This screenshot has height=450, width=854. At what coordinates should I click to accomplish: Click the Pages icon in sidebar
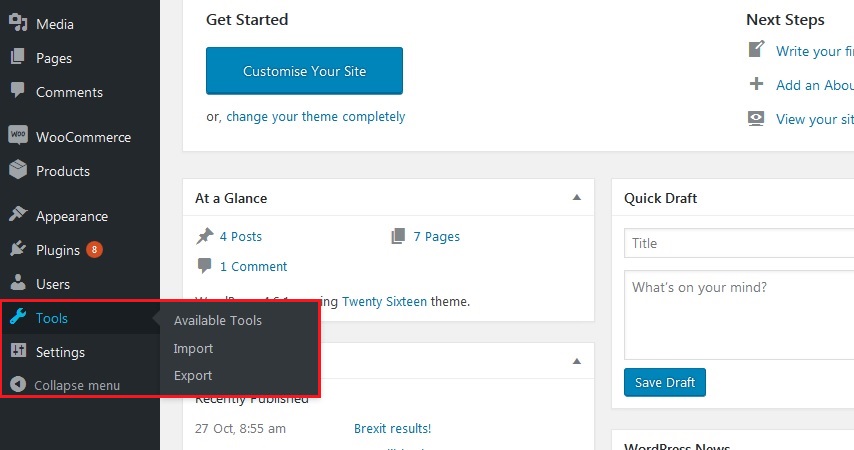tap(18, 57)
